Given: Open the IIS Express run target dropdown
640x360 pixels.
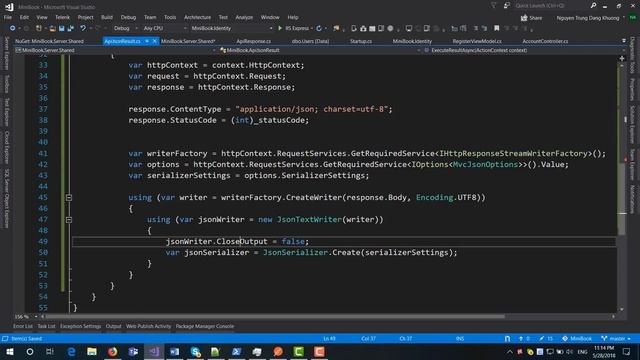Looking at the screenshot, I should tap(311, 28).
